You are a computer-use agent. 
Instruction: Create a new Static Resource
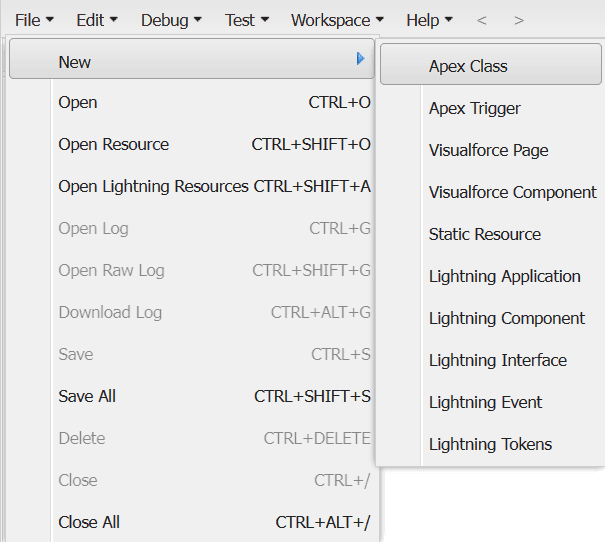click(x=491, y=235)
